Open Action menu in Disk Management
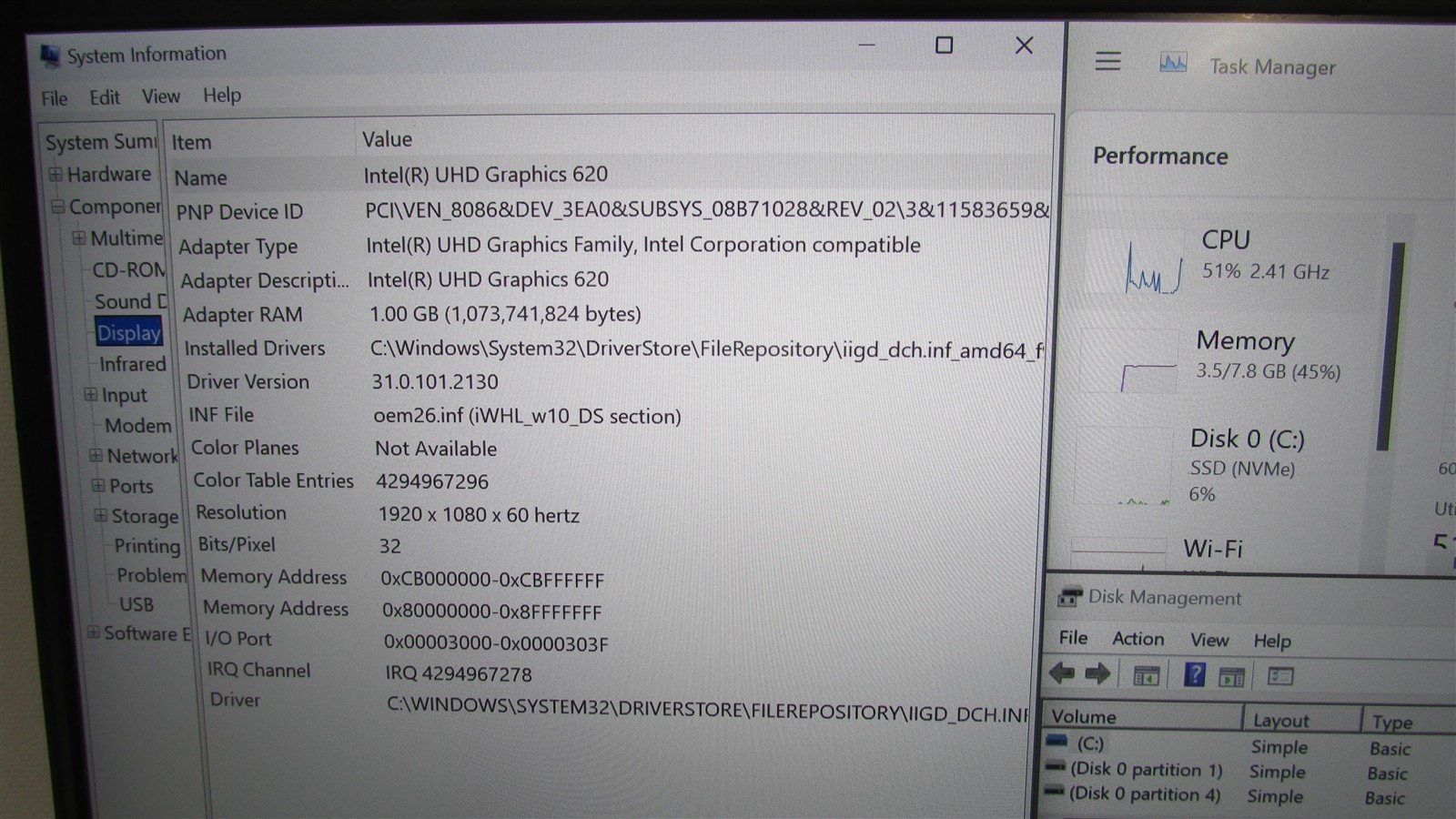 click(x=1137, y=639)
